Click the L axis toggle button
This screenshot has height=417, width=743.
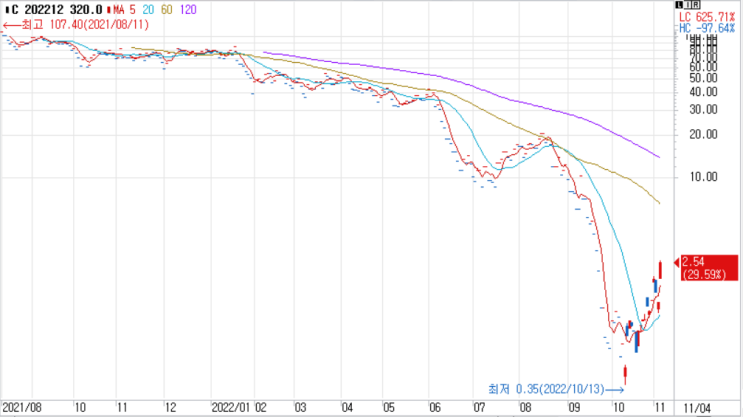680,5
